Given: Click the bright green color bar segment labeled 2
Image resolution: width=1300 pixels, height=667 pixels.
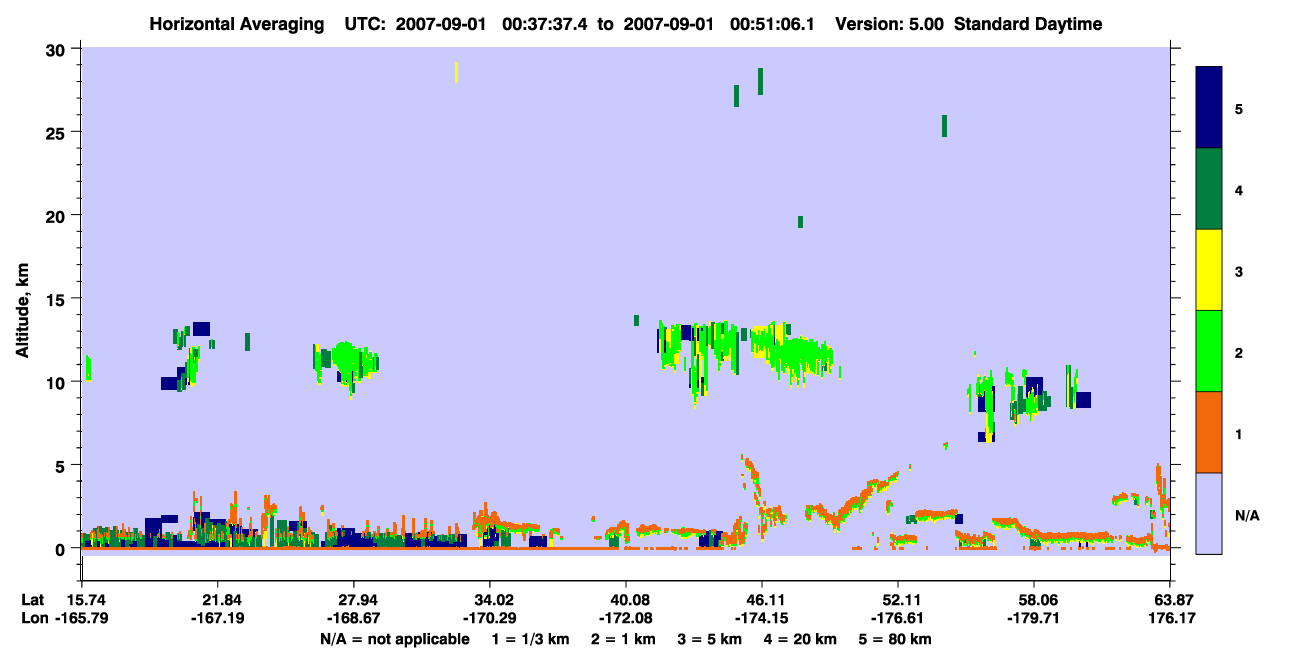Looking at the screenshot, I should click(1209, 351).
